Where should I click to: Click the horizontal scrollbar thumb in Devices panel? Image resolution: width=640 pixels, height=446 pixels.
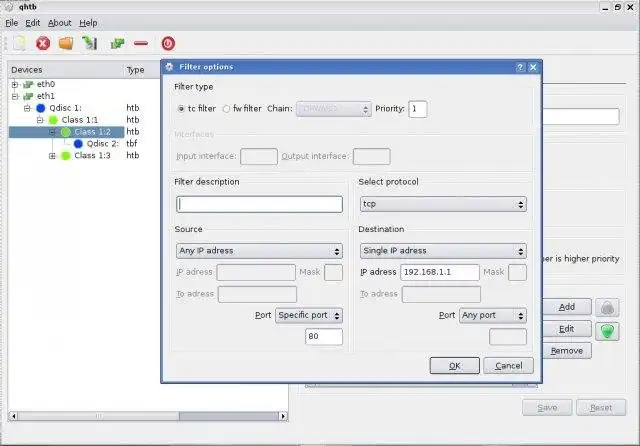(x=98, y=416)
